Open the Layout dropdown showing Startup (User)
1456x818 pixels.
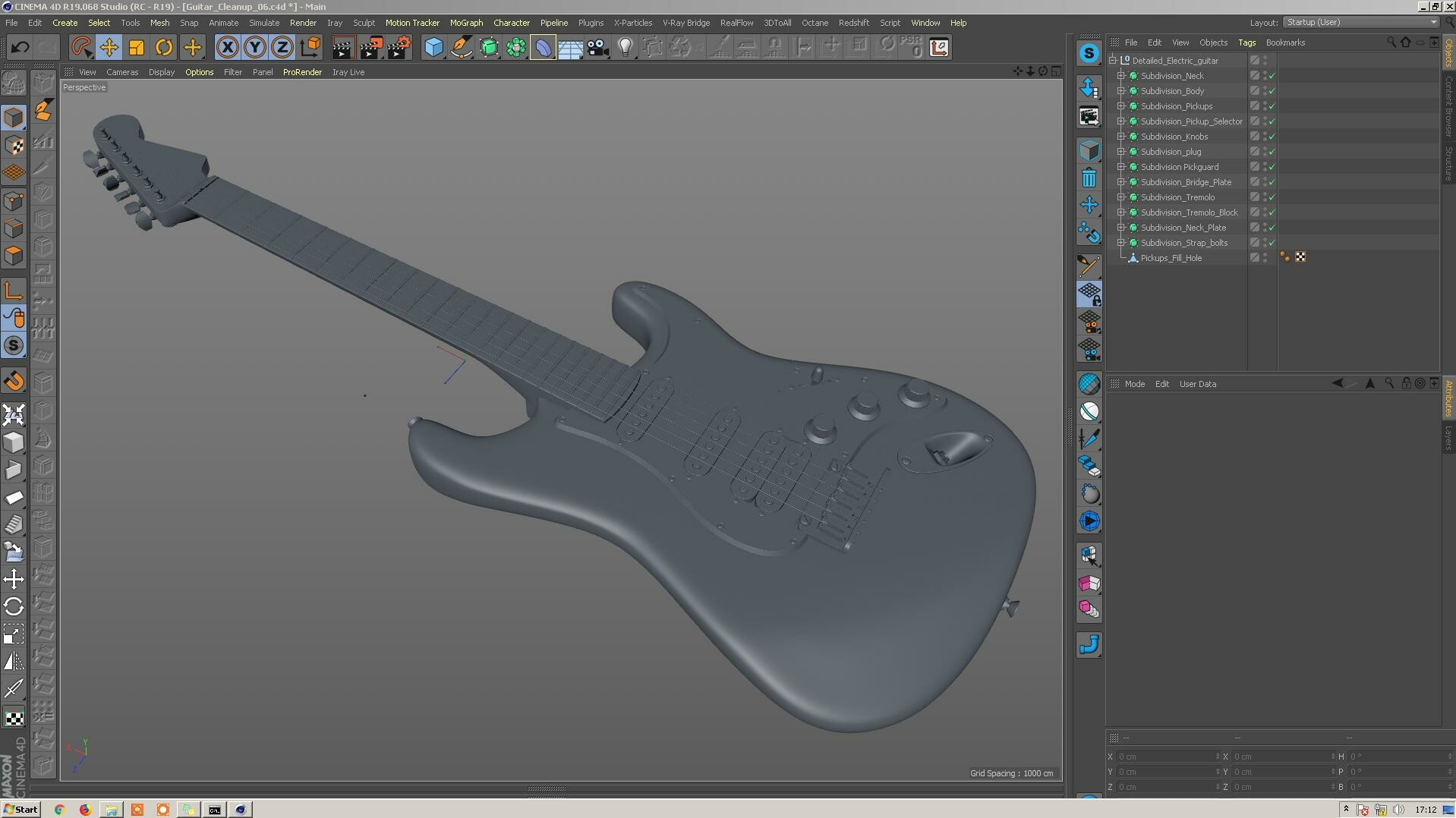pyautogui.click(x=1359, y=22)
